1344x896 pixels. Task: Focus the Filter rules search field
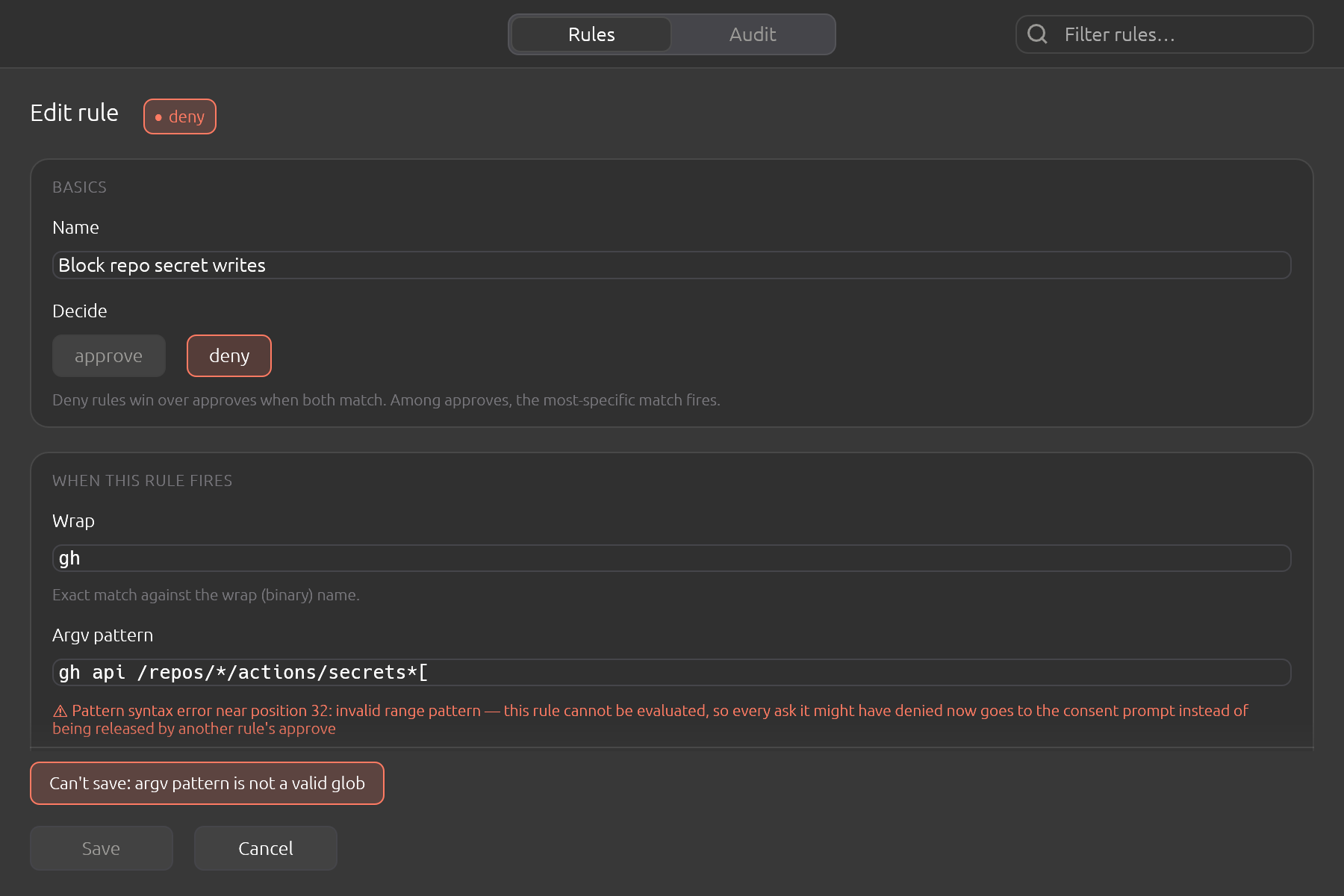click(x=1165, y=34)
